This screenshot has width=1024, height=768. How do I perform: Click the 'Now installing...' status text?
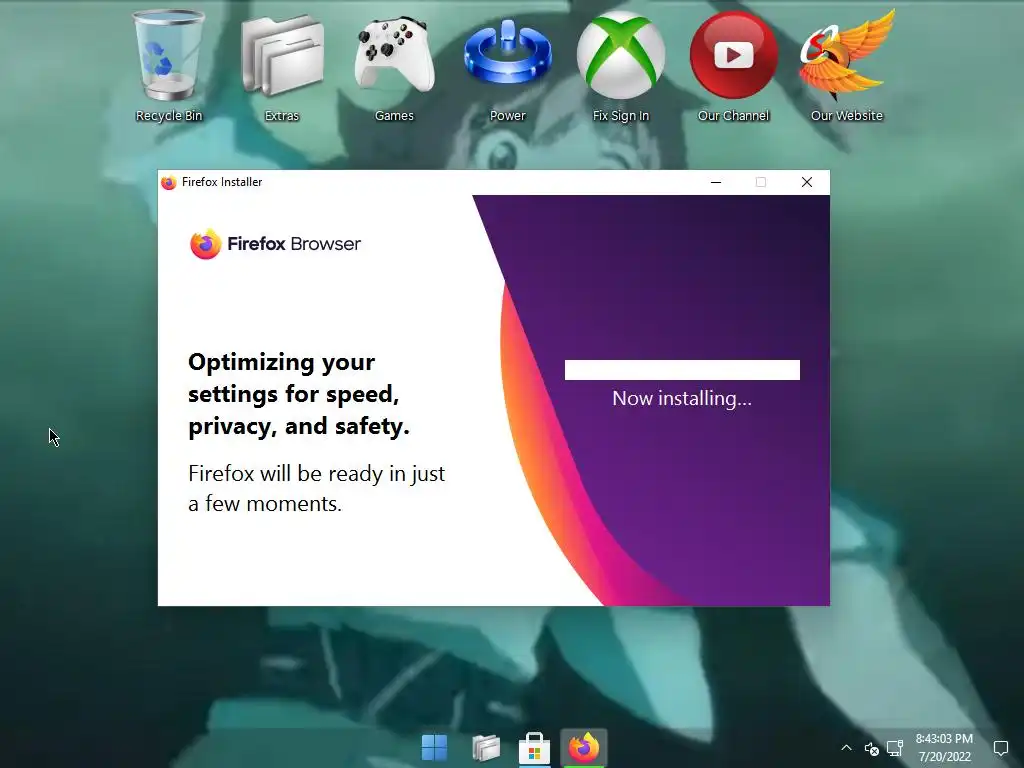pos(682,398)
